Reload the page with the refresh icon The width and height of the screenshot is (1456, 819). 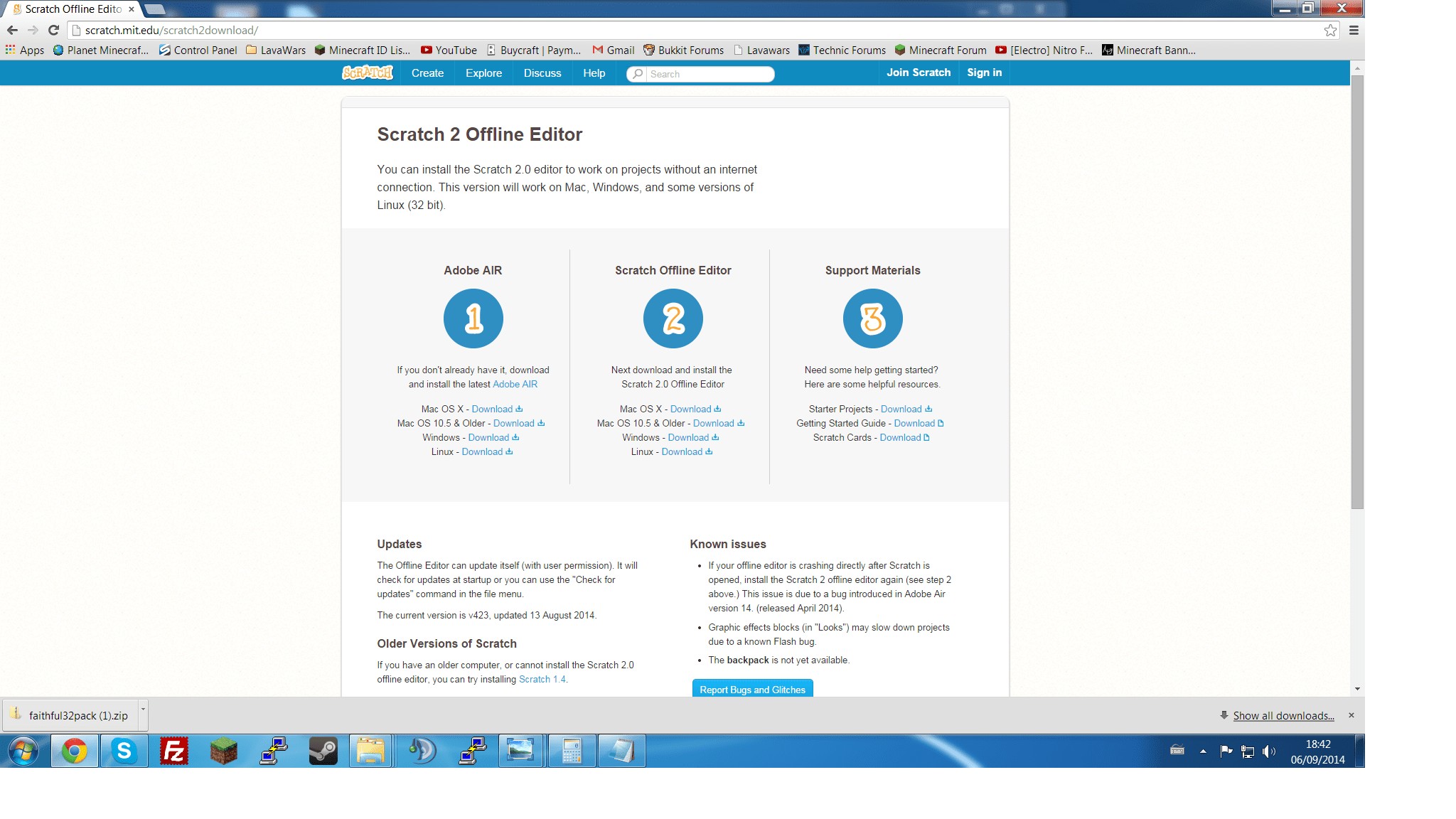53,31
